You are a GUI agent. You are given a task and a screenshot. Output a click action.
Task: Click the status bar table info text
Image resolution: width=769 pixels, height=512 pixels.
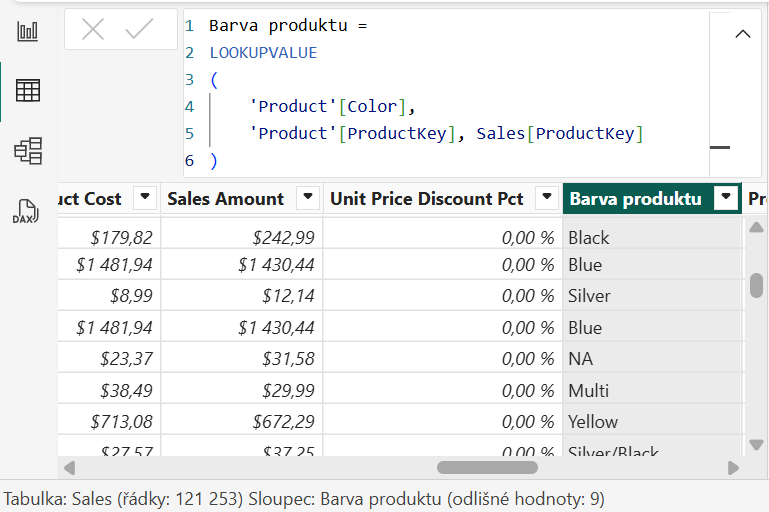click(x=304, y=499)
